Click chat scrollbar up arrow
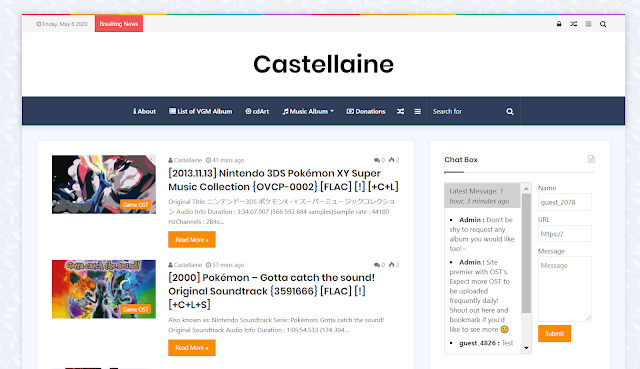The image size is (640, 369). coord(526,188)
